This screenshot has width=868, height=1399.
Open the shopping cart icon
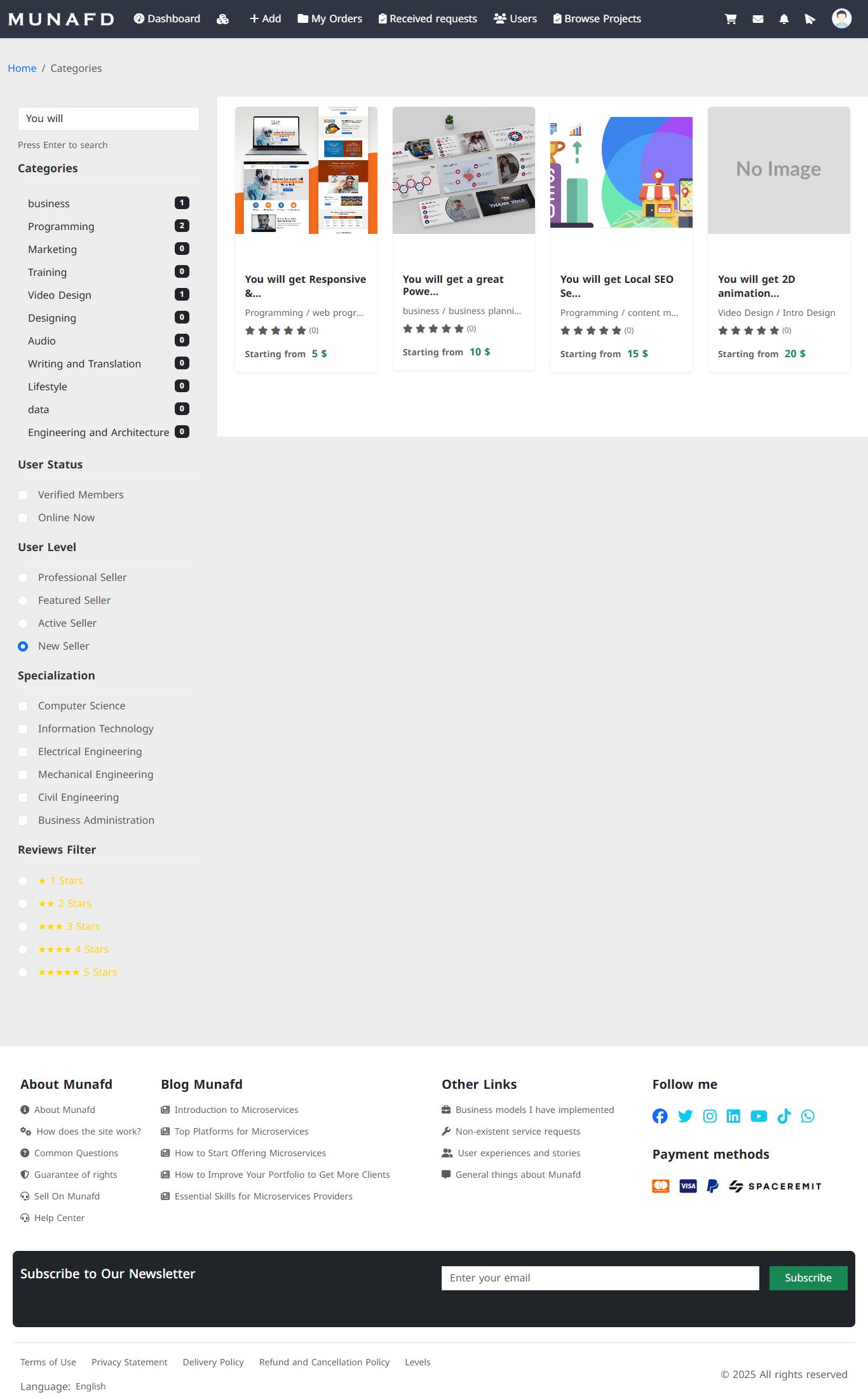pos(731,19)
